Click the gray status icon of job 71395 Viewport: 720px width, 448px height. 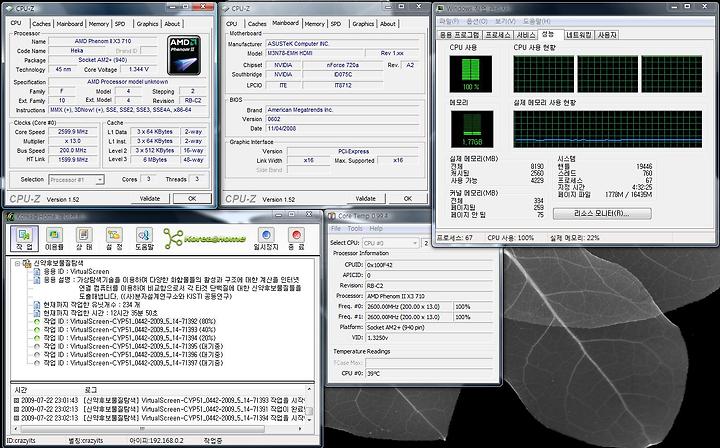[x=37, y=346]
